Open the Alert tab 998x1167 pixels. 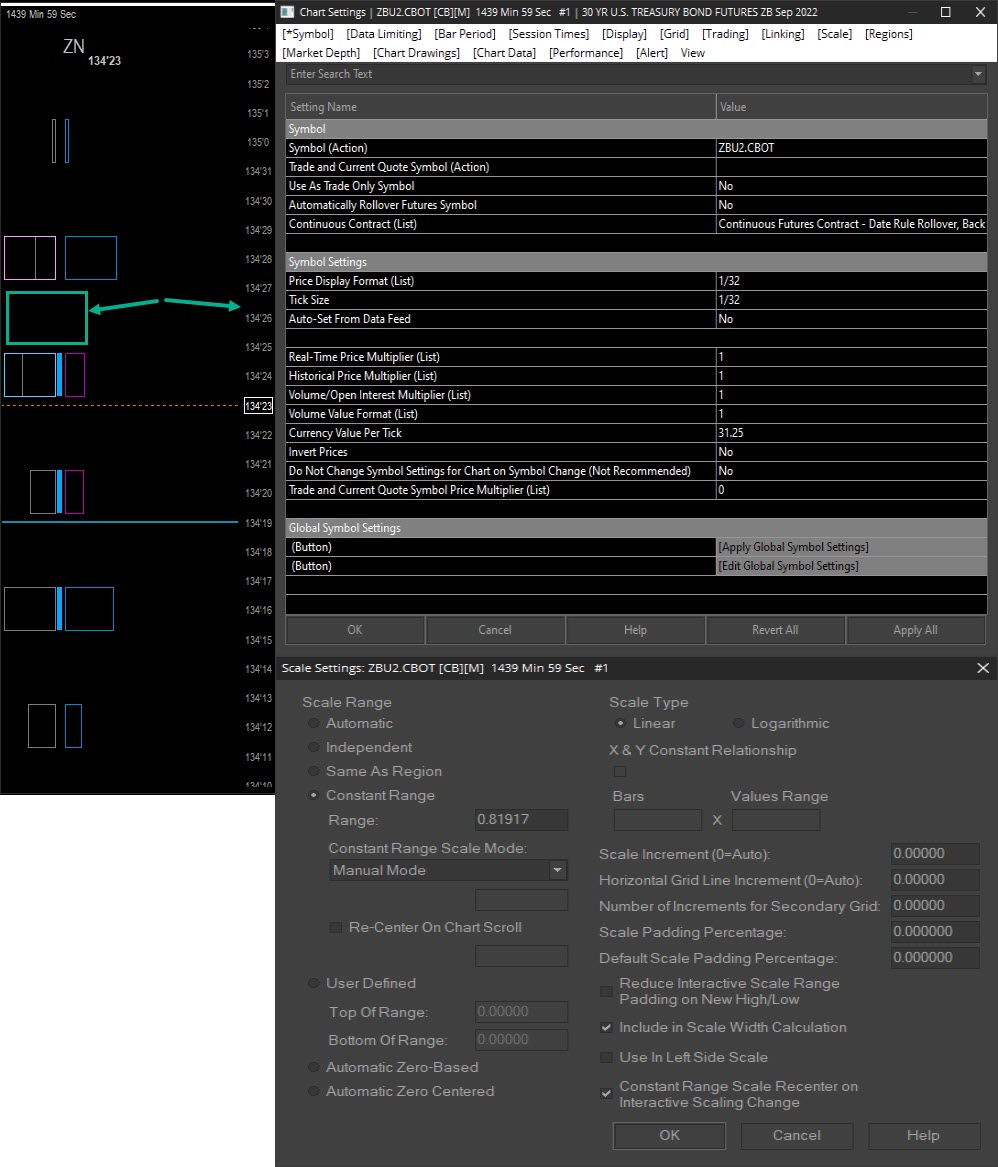[x=651, y=53]
